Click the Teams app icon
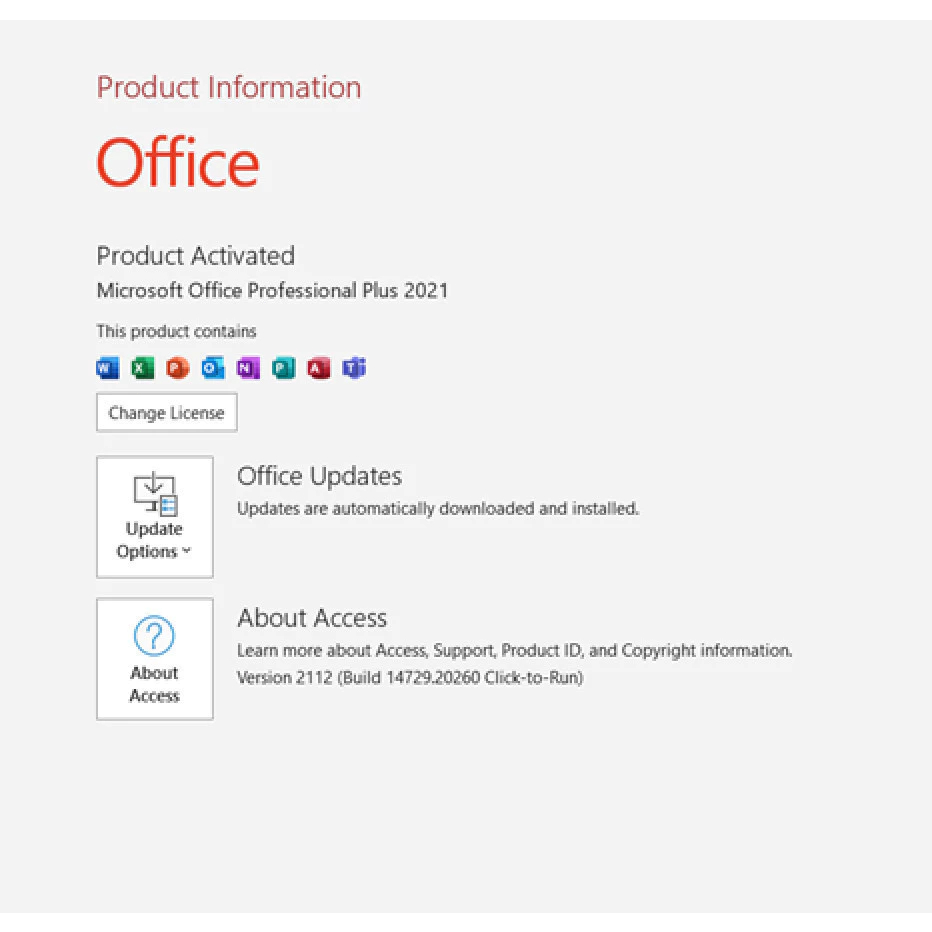Screen dimensions: 932x932 point(354,368)
